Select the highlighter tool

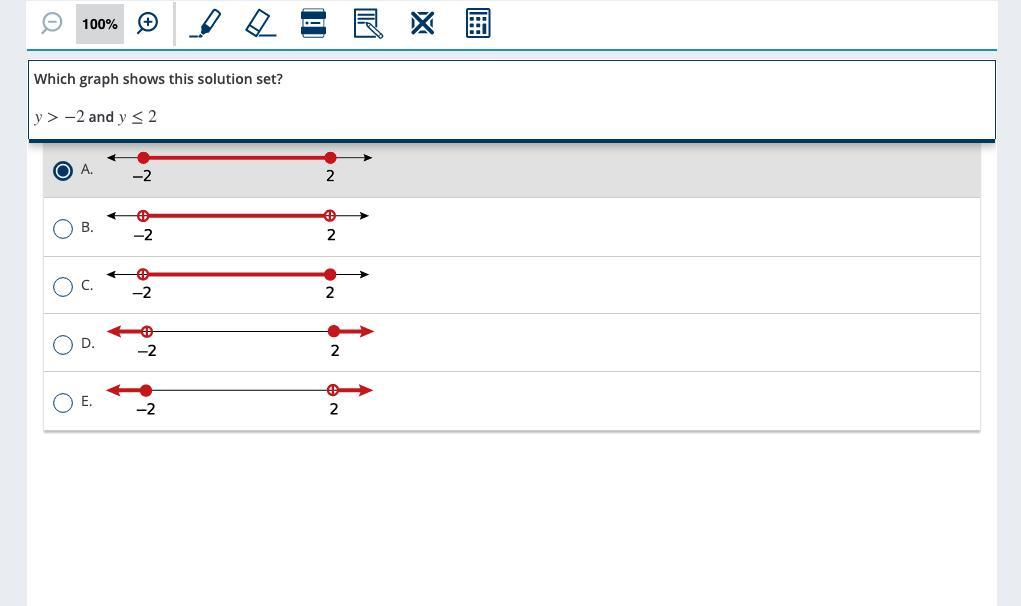pyautogui.click(x=205, y=23)
